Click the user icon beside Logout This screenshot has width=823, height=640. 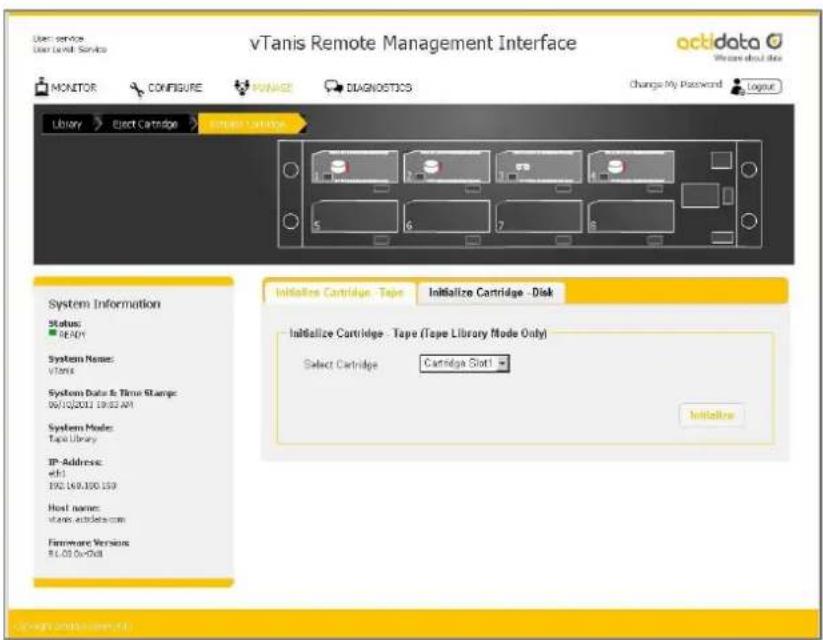pos(737,87)
